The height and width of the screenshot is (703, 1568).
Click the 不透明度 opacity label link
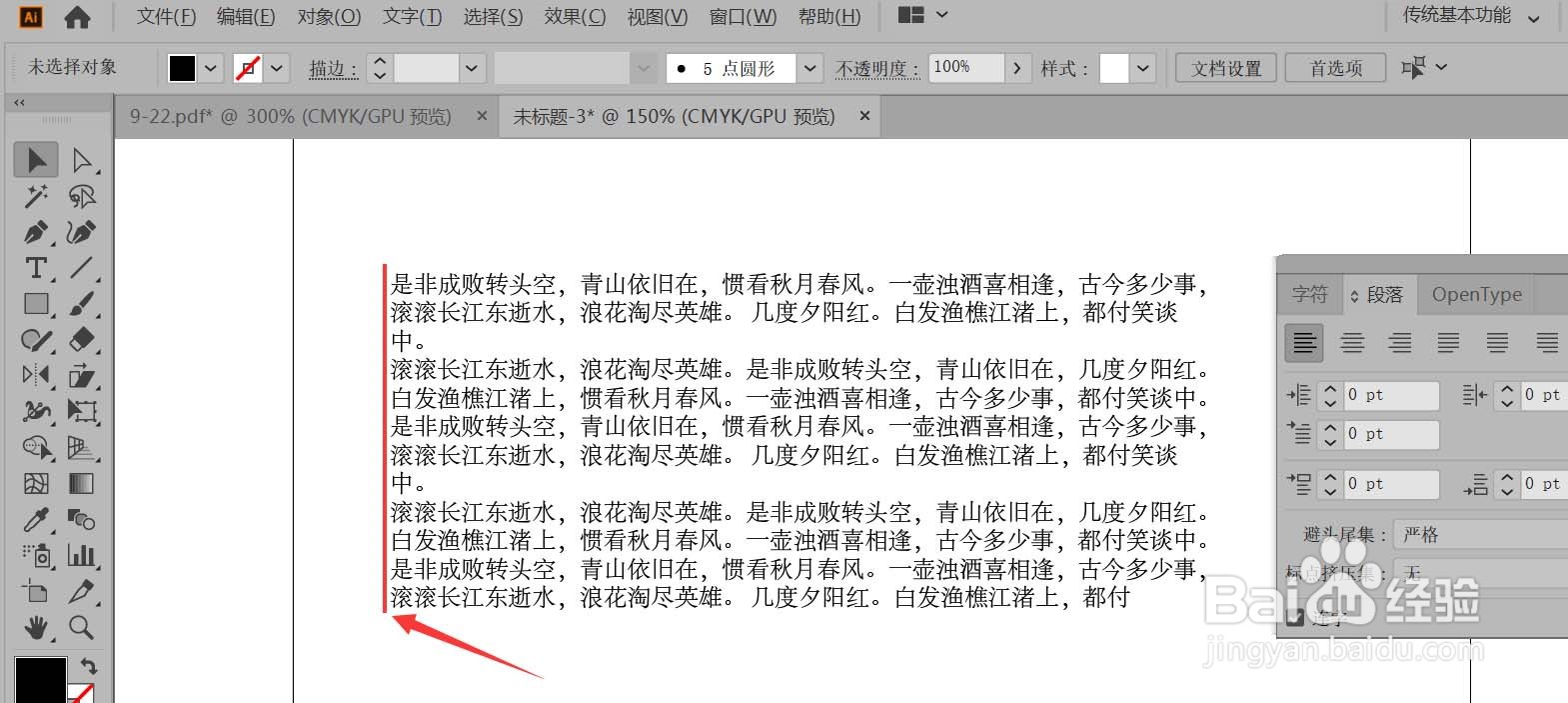pyautogui.click(x=877, y=68)
